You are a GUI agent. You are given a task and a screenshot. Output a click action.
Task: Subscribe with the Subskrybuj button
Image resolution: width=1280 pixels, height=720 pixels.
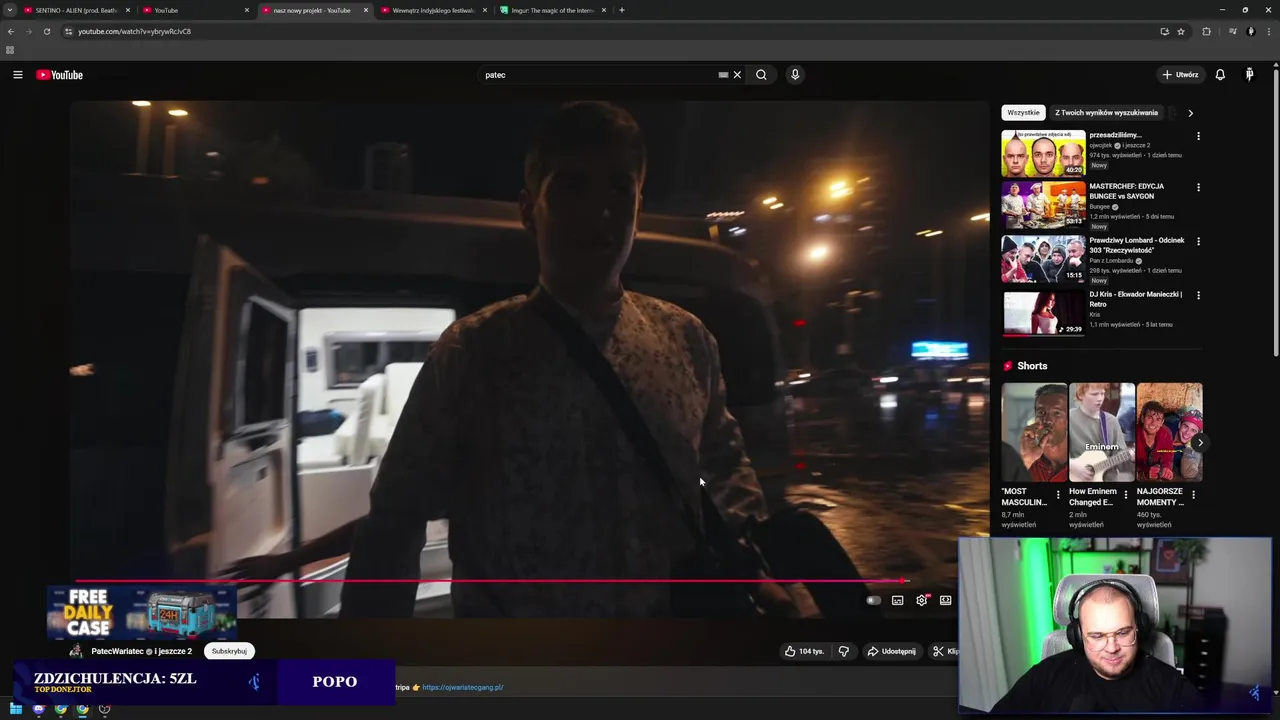click(x=229, y=651)
